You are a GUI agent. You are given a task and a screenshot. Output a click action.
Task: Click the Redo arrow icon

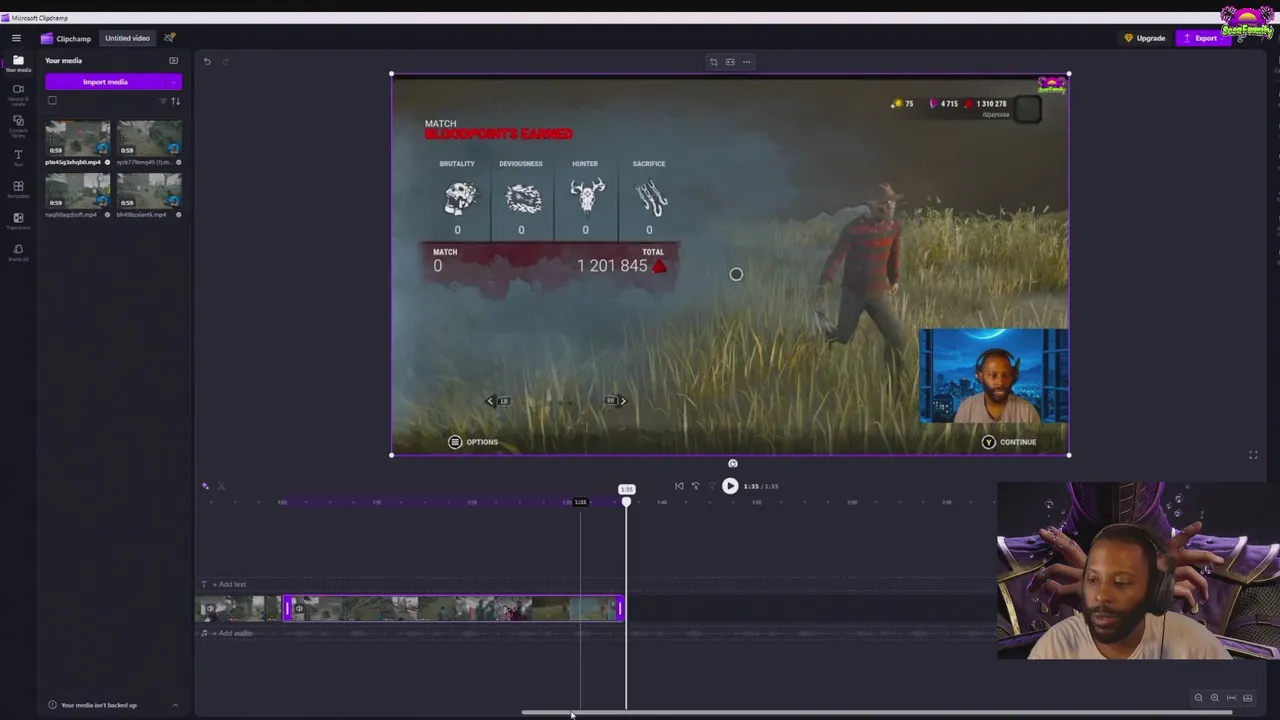point(225,61)
